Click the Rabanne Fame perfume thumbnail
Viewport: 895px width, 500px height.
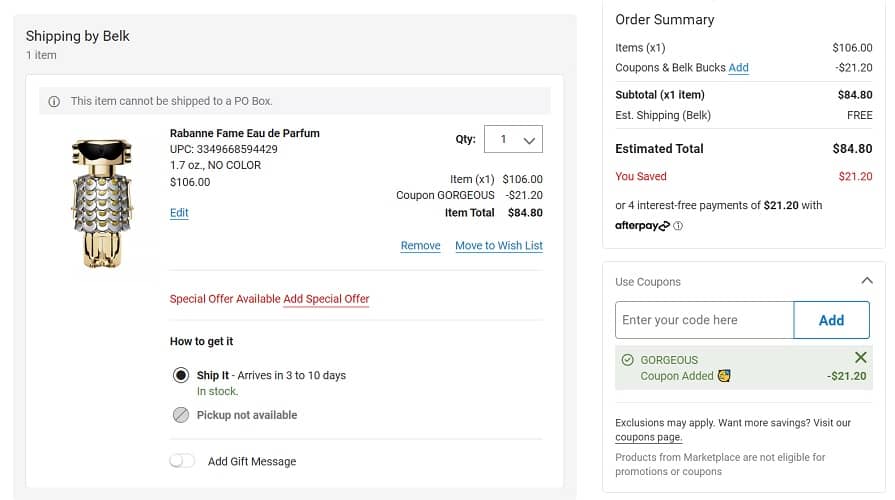[x=102, y=203]
